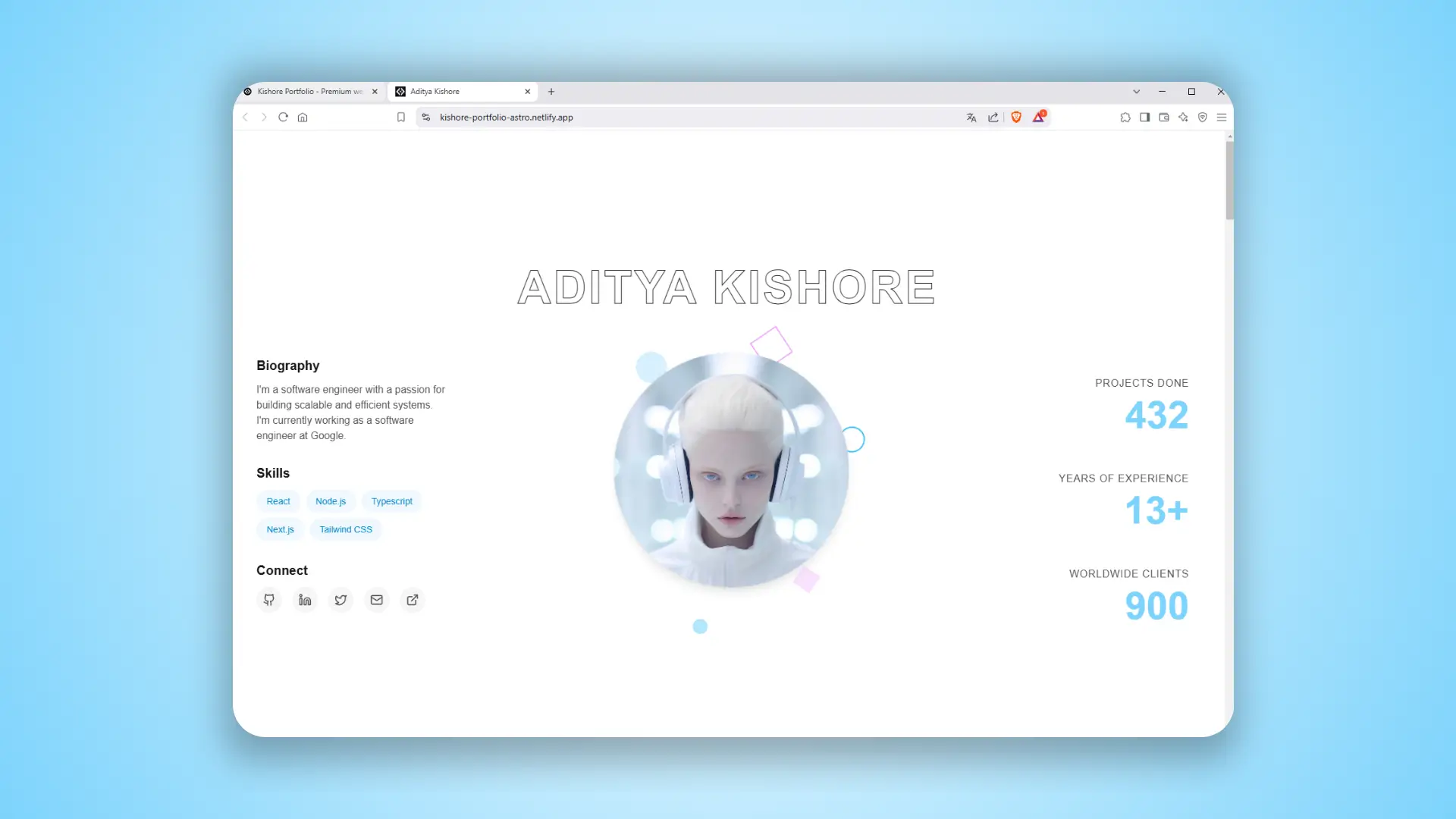Click the share page icon
1456x819 pixels.
993,118
